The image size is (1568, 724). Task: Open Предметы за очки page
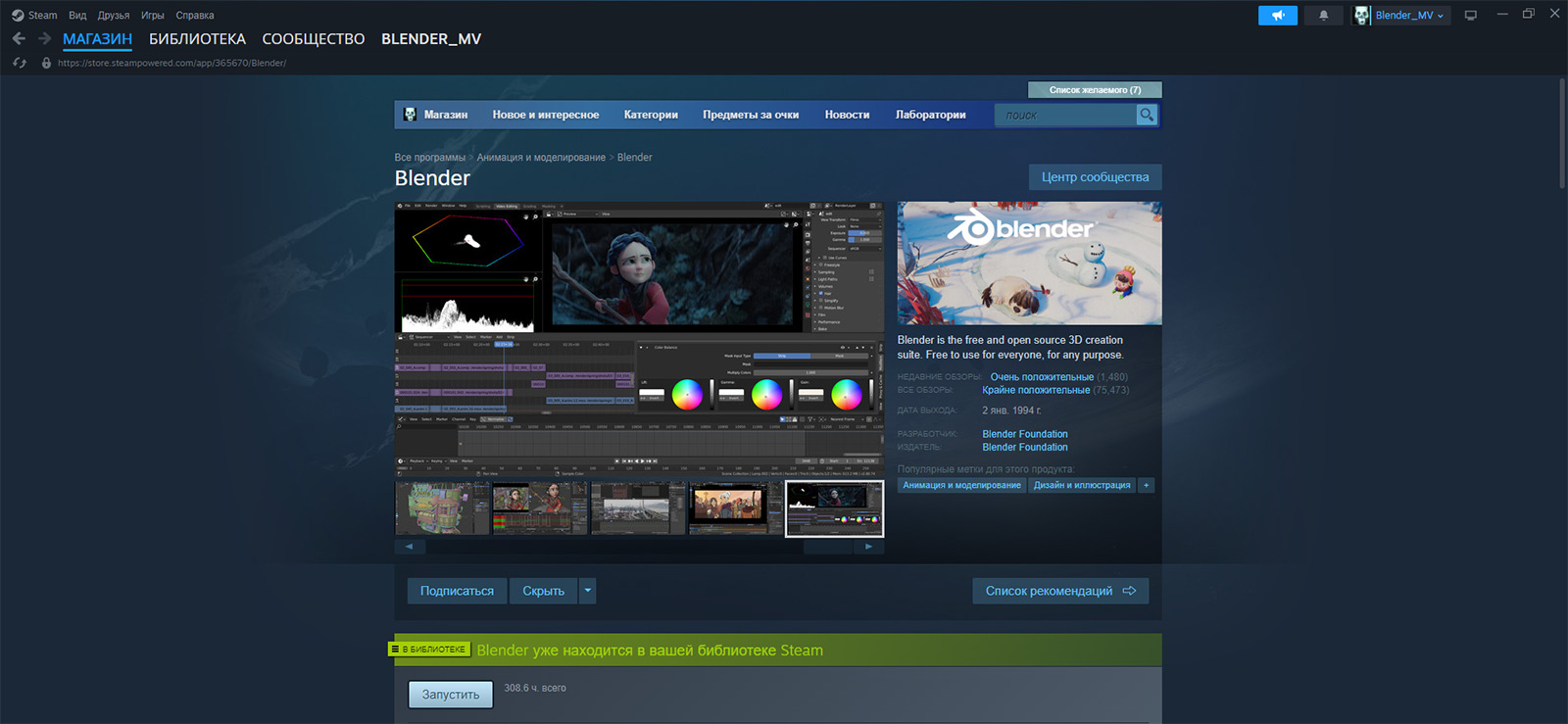tap(751, 115)
